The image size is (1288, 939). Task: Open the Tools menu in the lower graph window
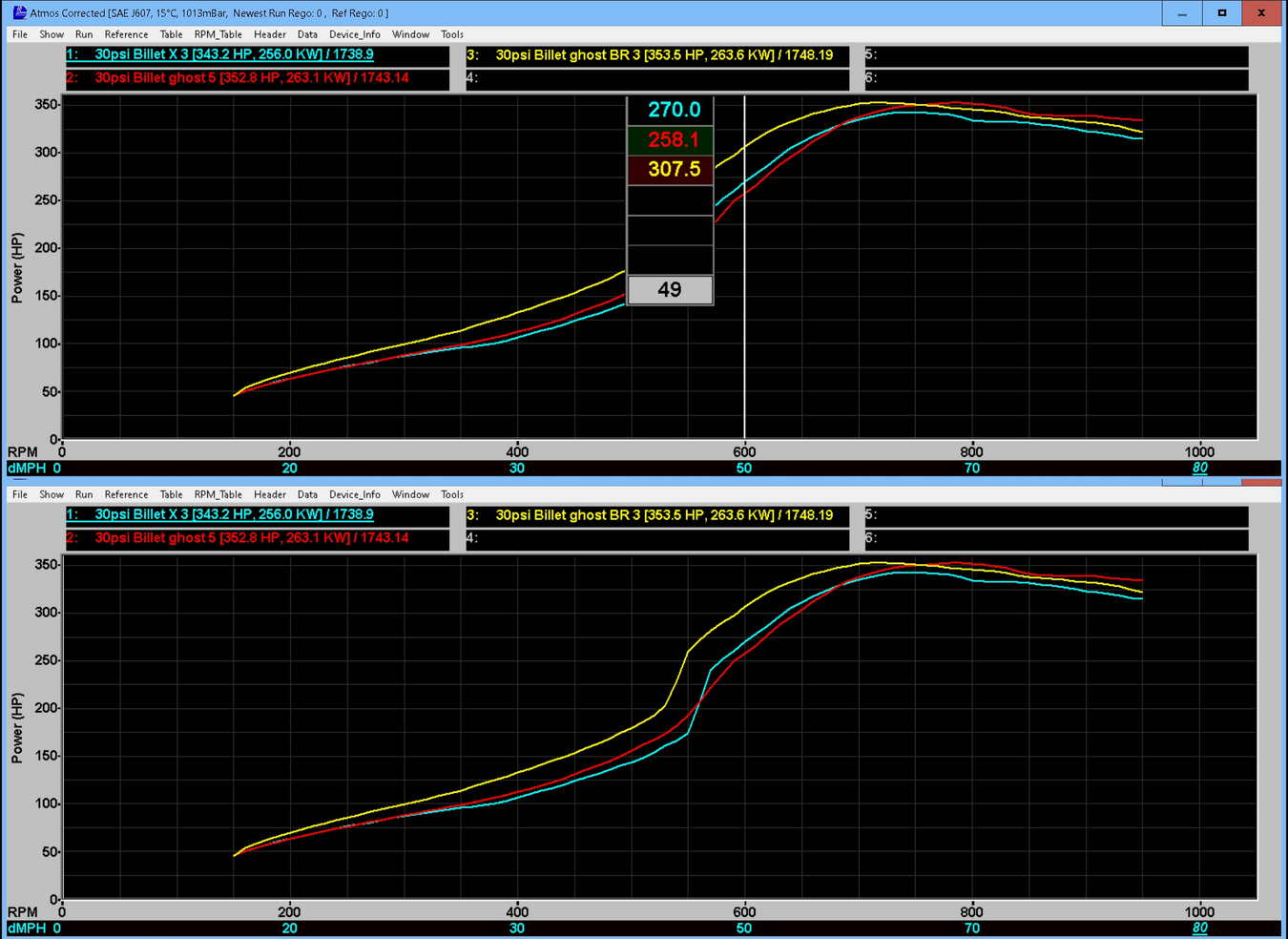tap(452, 494)
